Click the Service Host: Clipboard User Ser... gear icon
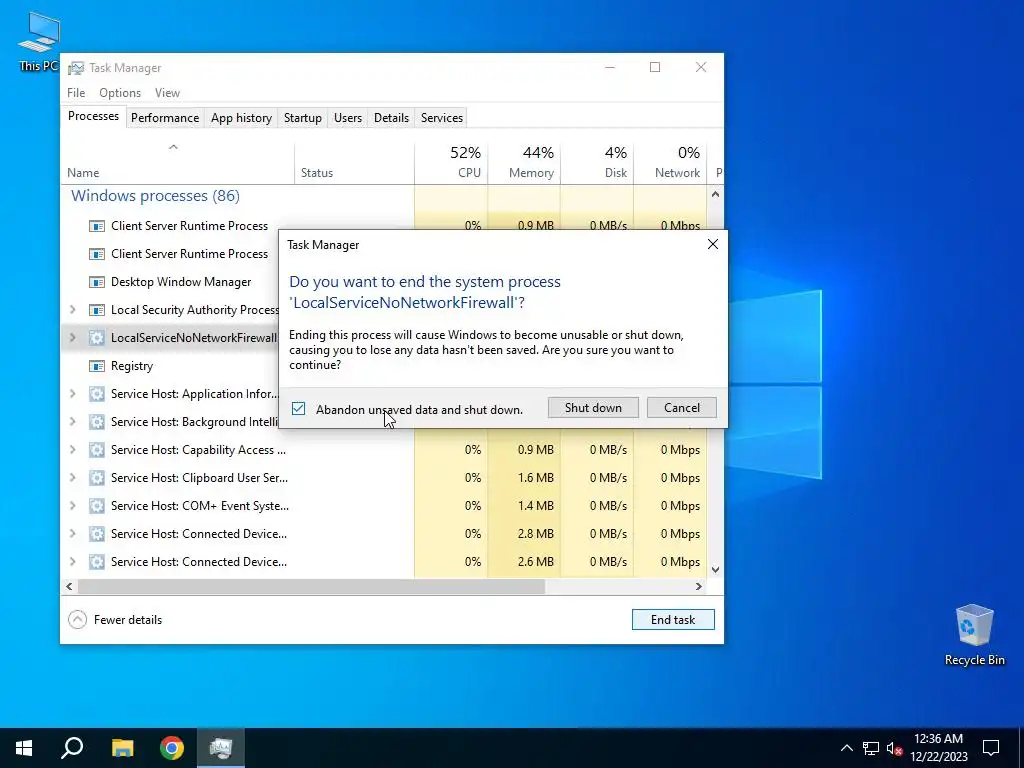 coord(97,478)
